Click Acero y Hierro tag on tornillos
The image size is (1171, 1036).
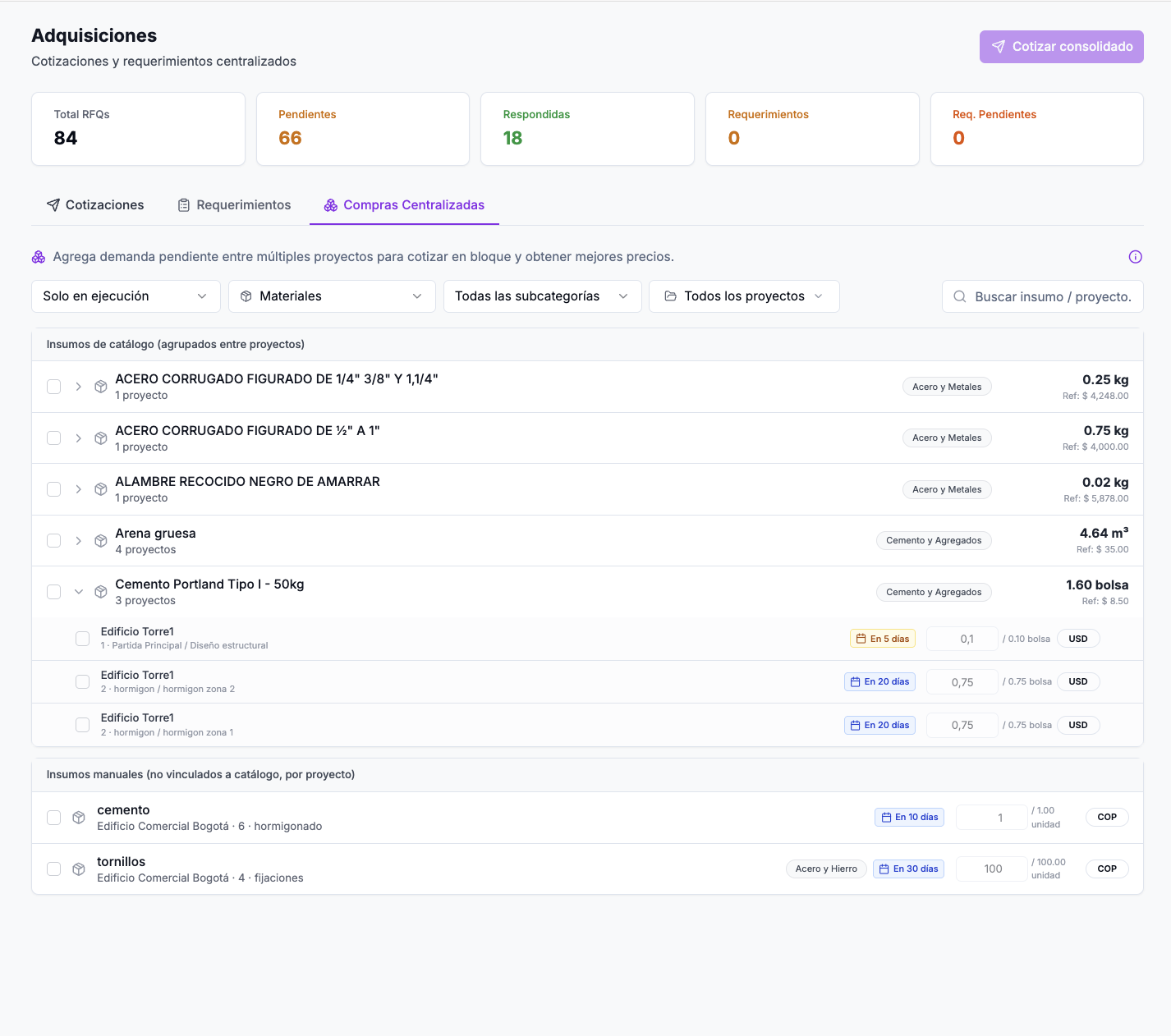[x=826, y=869]
